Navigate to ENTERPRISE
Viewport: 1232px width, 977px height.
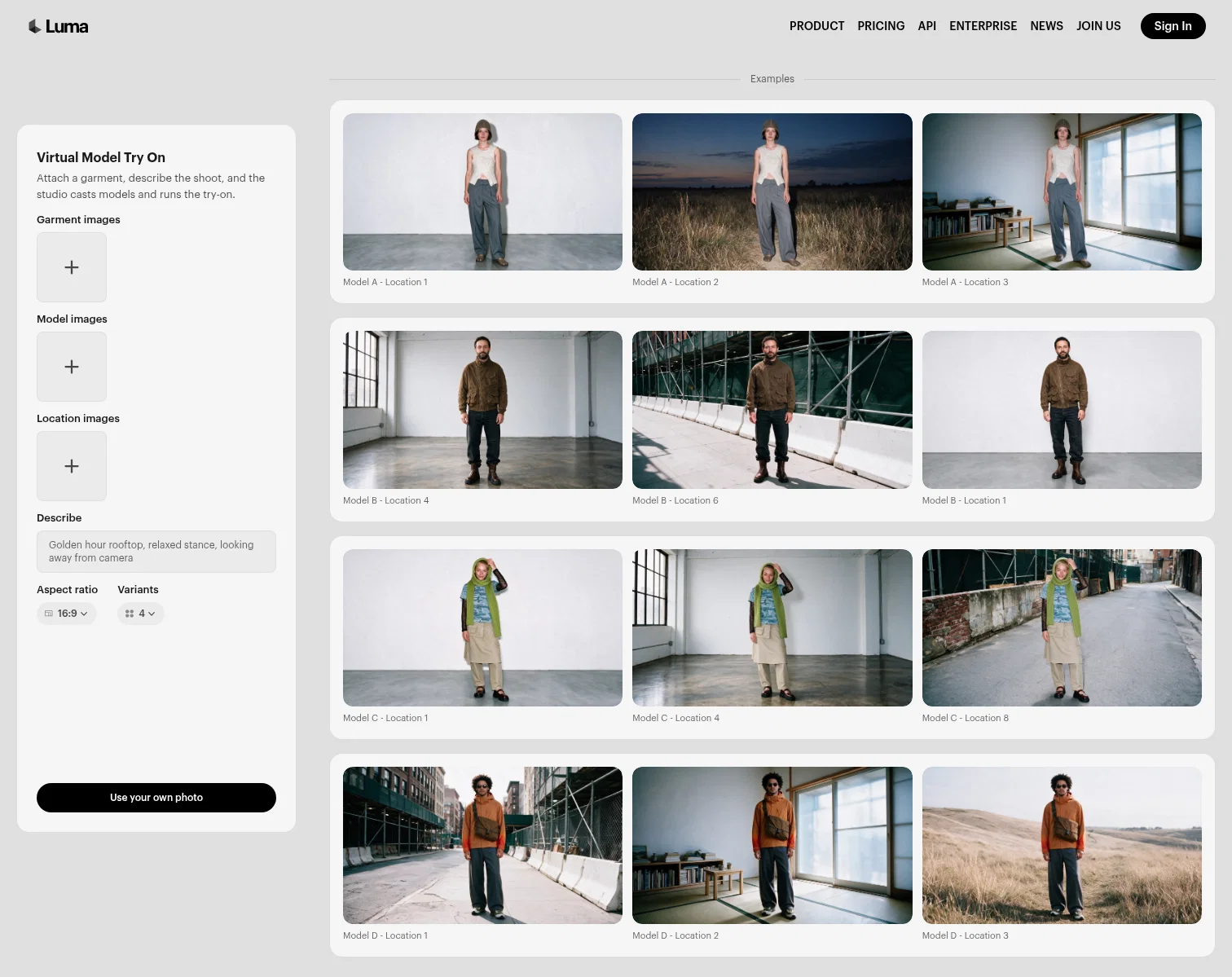pyautogui.click(x=983, y=26)
